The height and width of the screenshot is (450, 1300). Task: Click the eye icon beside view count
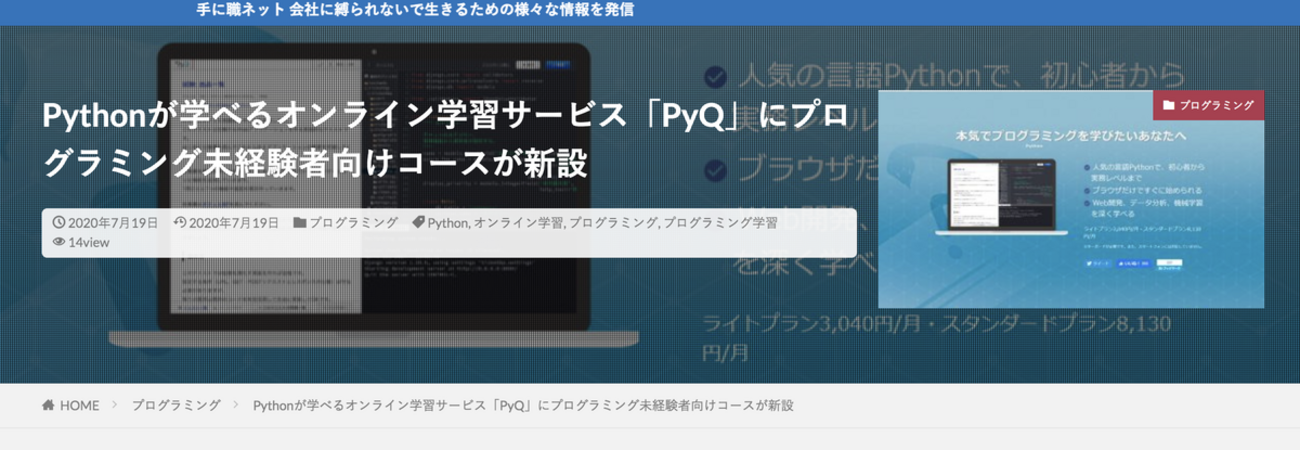tap(59, 242)
